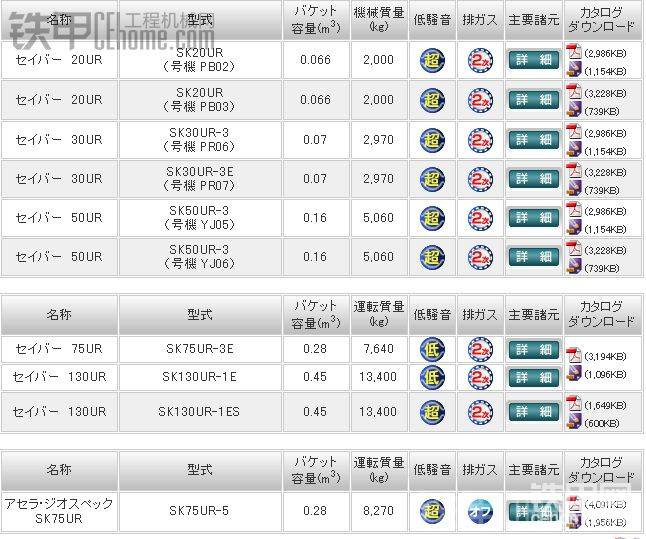Click bucket capacity 0.066 in SK20UR PB03 row
The height and width of the screenshot is (539, 646).
pos(315,100)
